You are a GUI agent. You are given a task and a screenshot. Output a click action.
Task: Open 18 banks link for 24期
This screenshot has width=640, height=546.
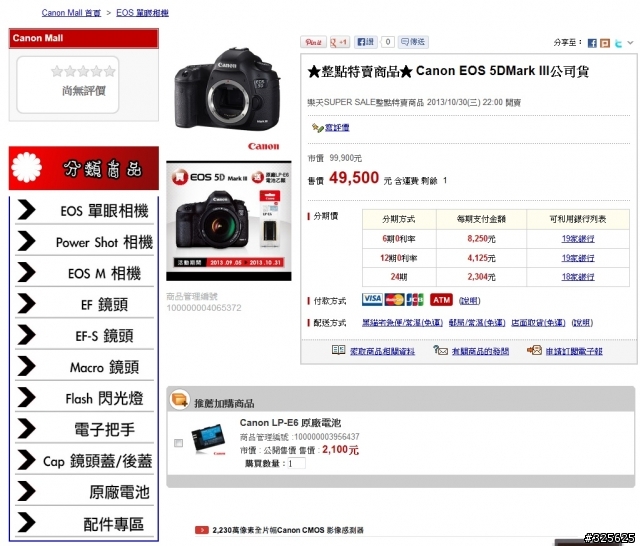click(578, 277)
